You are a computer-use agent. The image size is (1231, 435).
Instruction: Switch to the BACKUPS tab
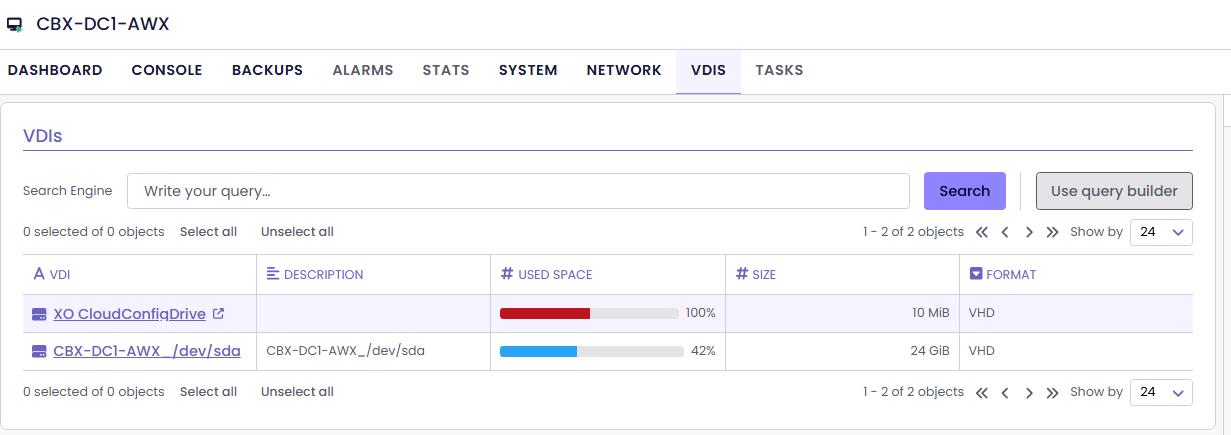coord(267,70)
